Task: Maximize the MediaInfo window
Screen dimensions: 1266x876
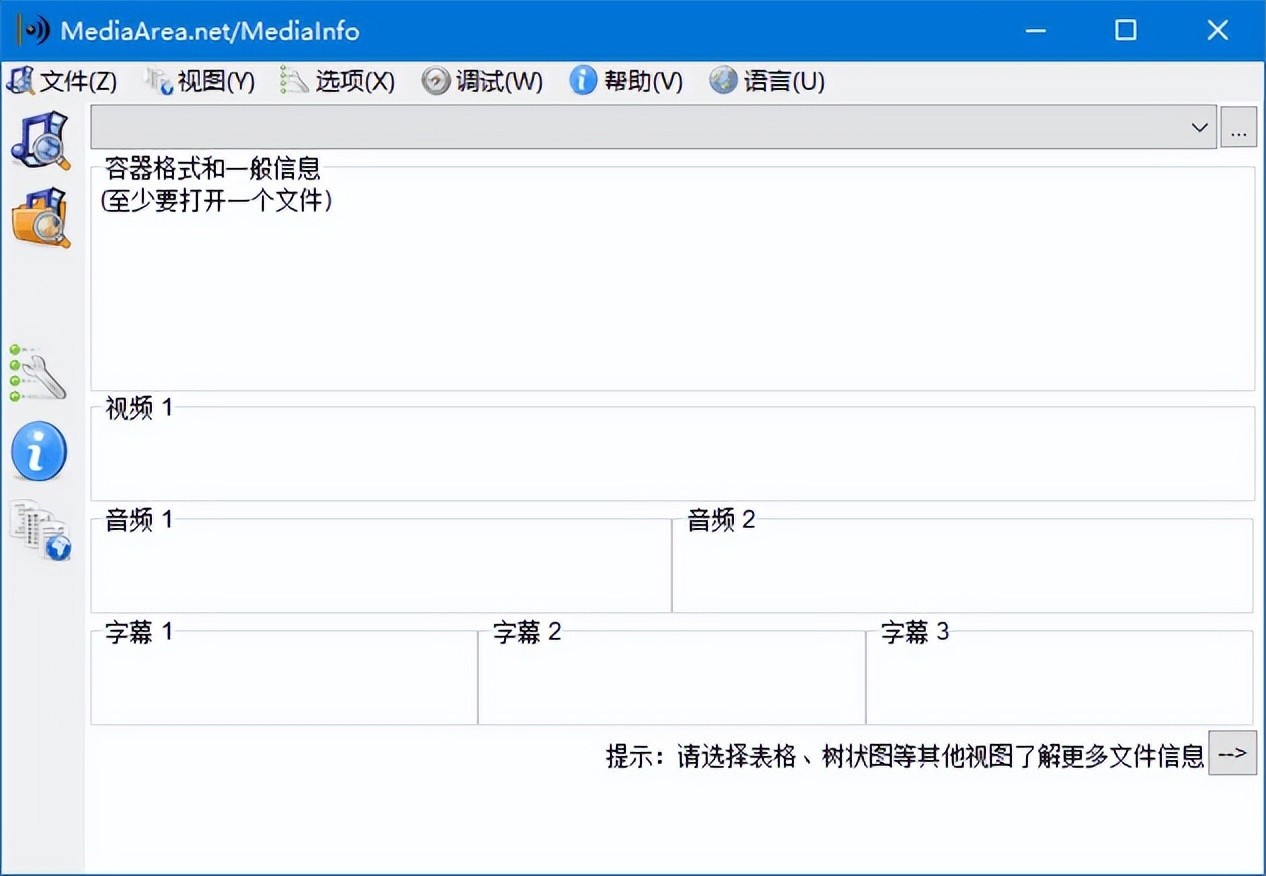Action: coord(1126,30)
